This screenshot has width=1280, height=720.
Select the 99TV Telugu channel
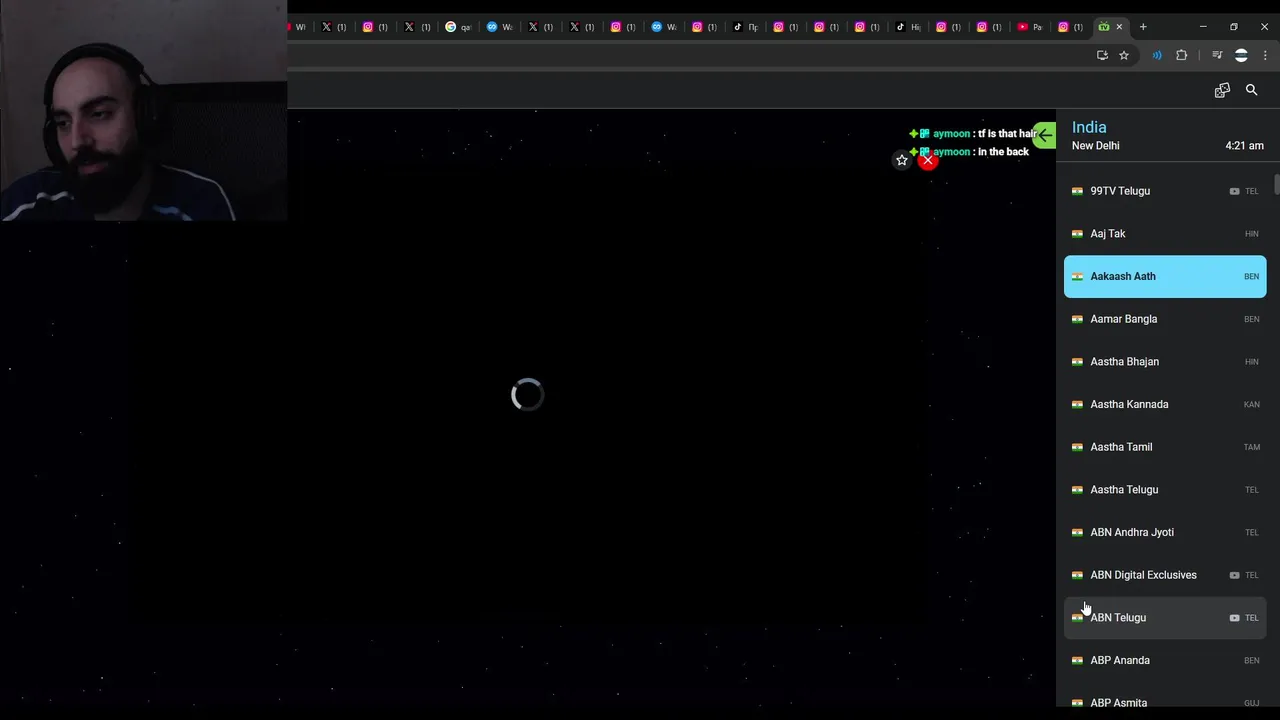point(1165,191)
